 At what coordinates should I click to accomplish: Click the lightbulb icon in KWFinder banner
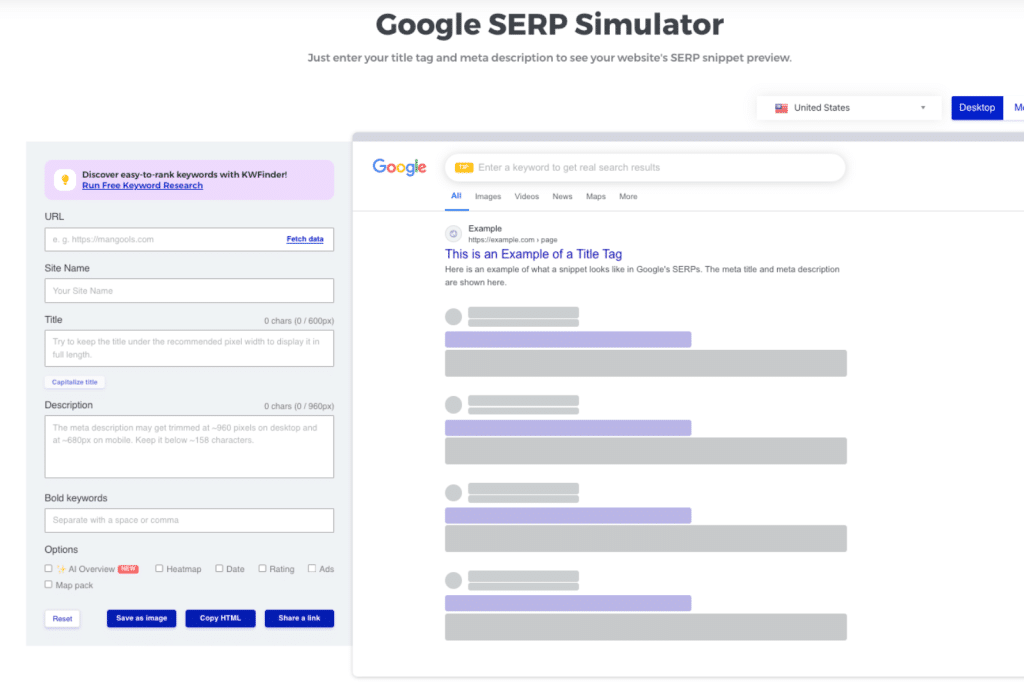pyautogui.click(x=65, y=180)
